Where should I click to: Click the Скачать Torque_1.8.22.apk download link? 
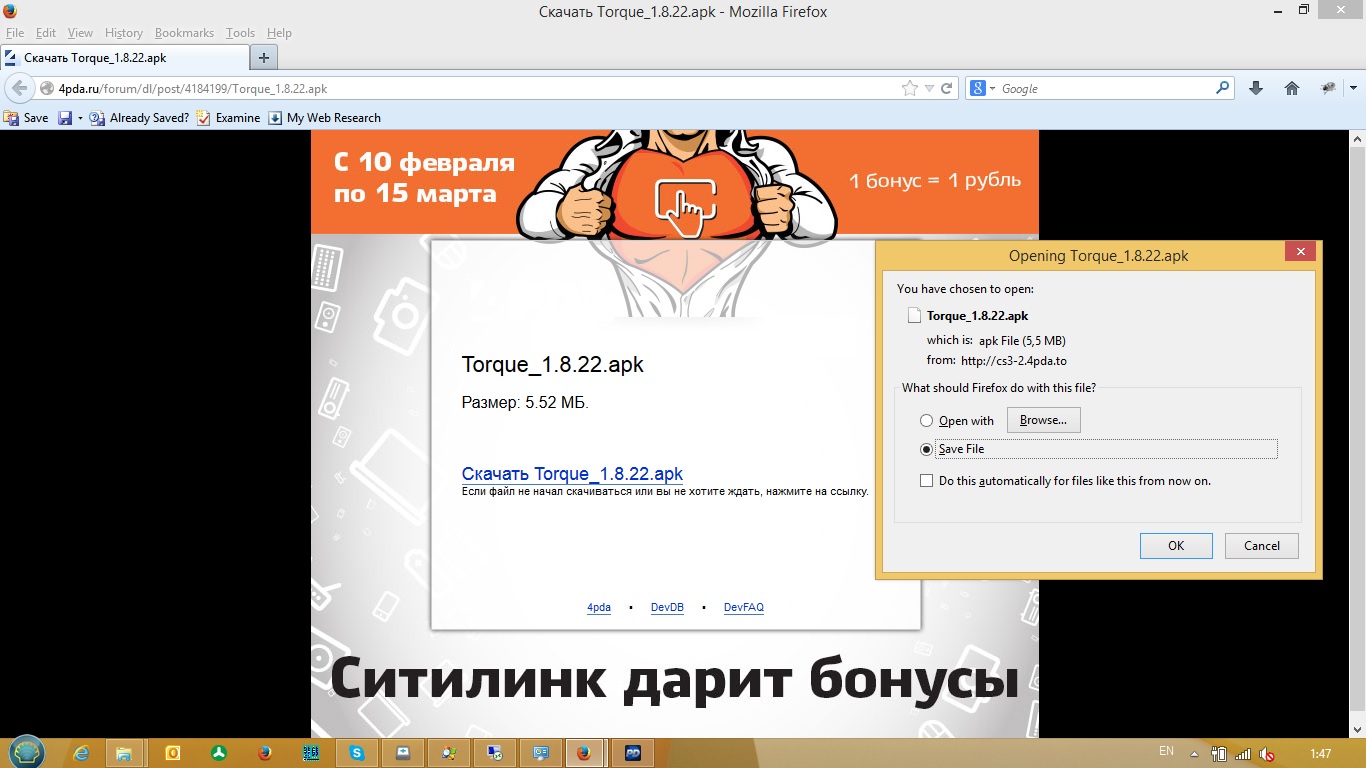coord(572,474)
